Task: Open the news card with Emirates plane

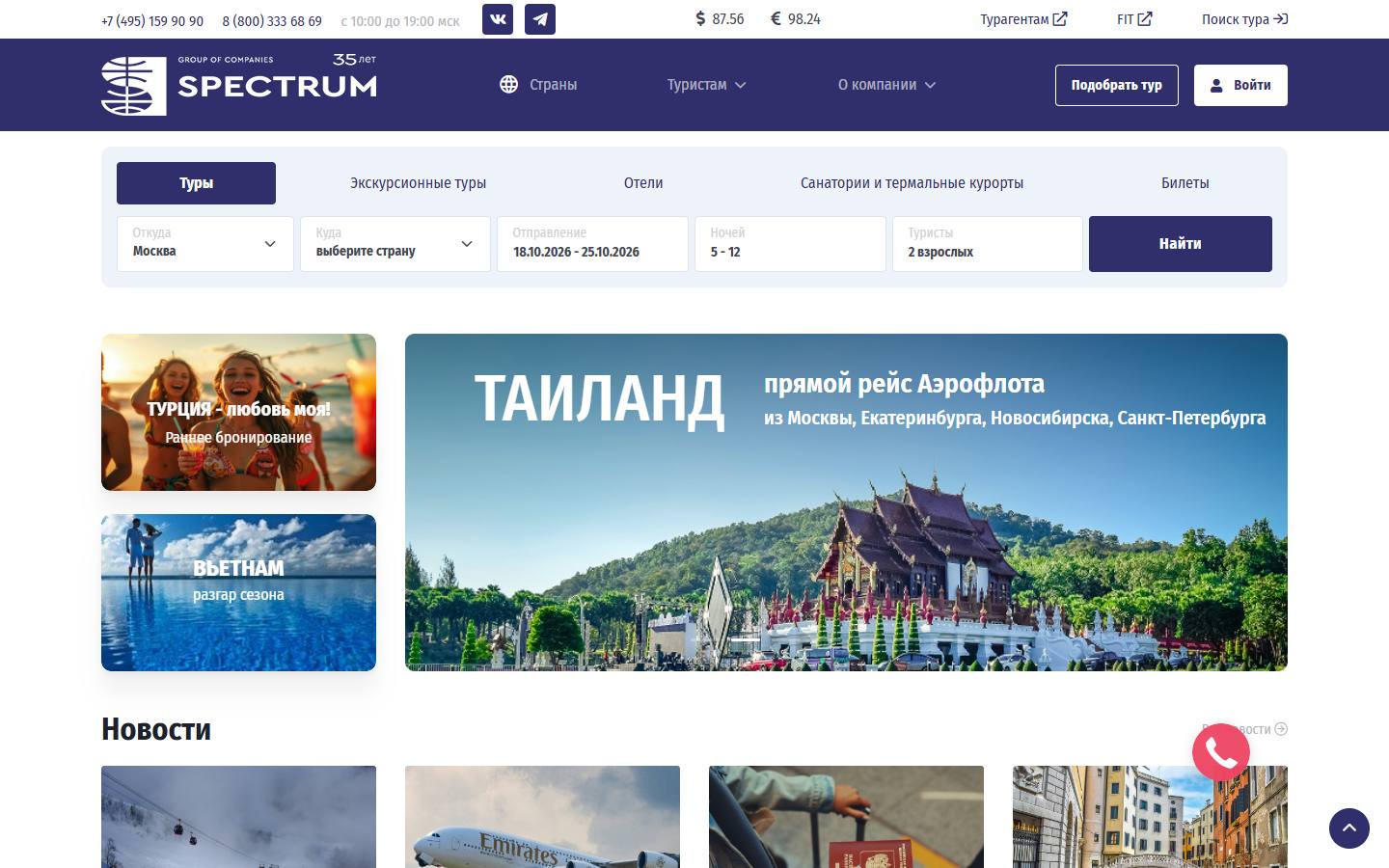Action: pos(542,817)
